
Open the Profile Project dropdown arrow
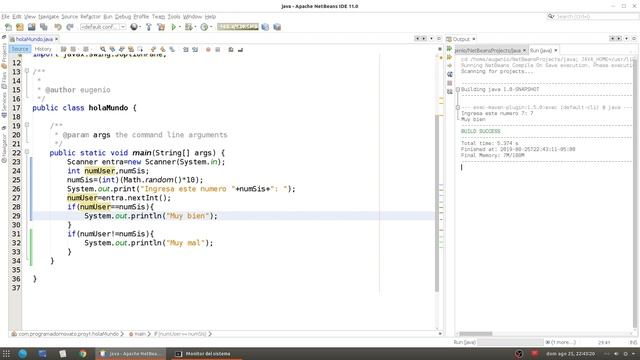point(211,27)
